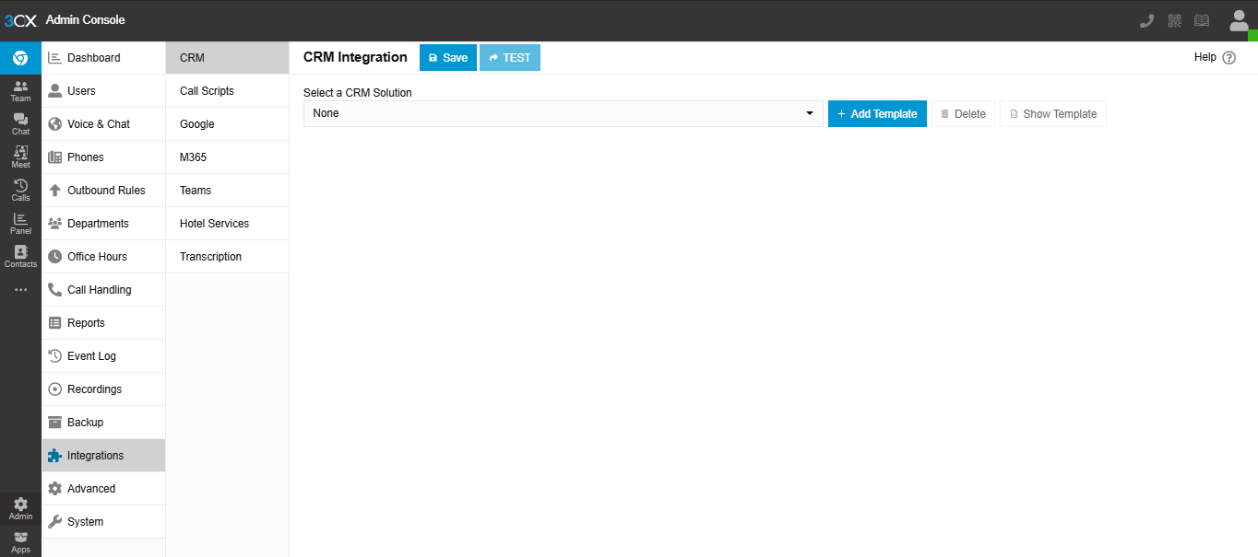The width and height of the screenshot is (1258, 557).
Task: Open the Team icon in left rail
Action: coord(20,90)
